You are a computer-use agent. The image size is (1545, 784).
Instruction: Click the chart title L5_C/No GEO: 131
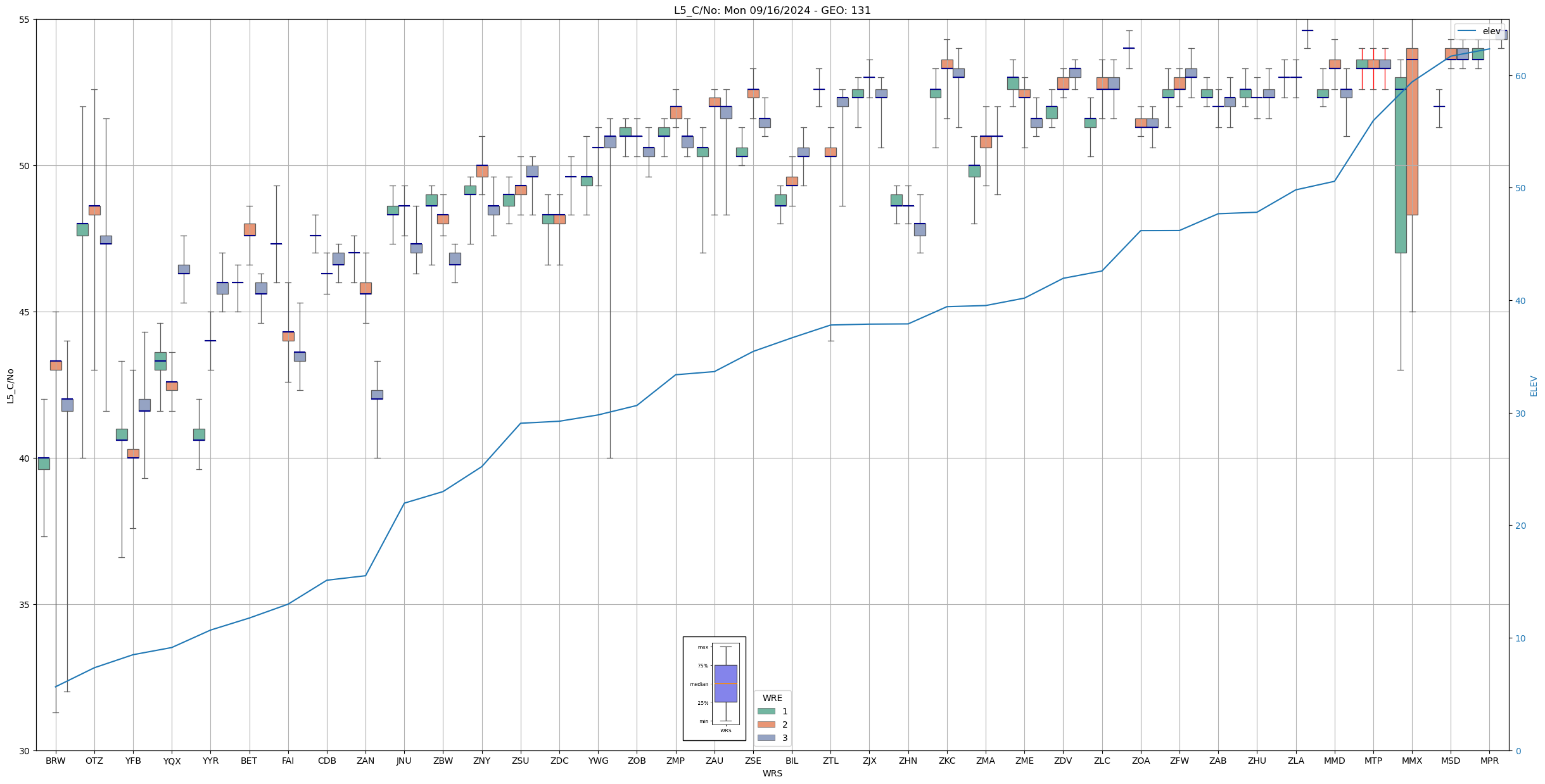tap(772, 10)
